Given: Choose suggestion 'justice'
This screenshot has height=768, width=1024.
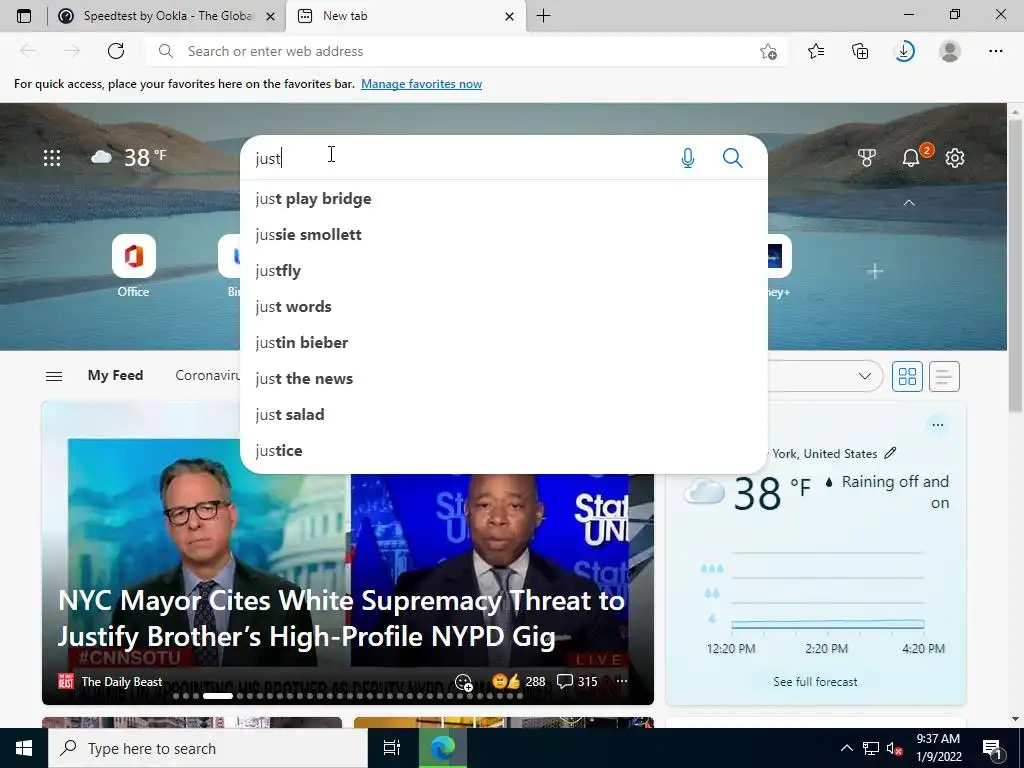Looking at the screenshot, I should pyautogui.click(x=504, y=451).
